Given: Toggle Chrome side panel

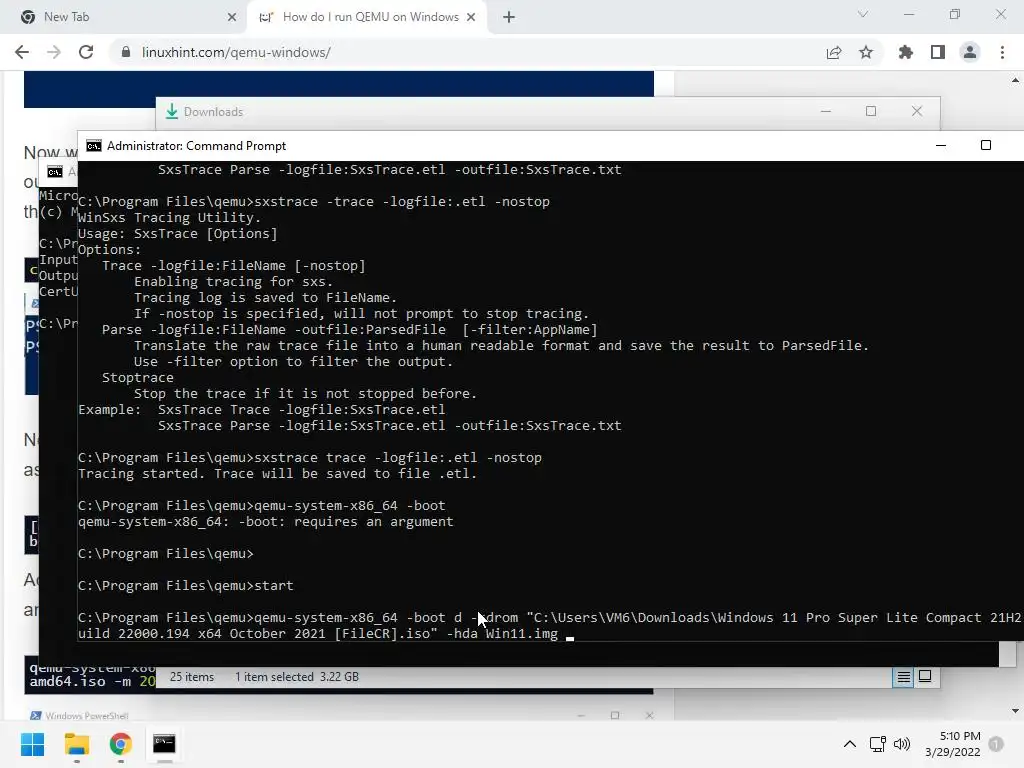Looking at the screenshot, I should point(938,52).
